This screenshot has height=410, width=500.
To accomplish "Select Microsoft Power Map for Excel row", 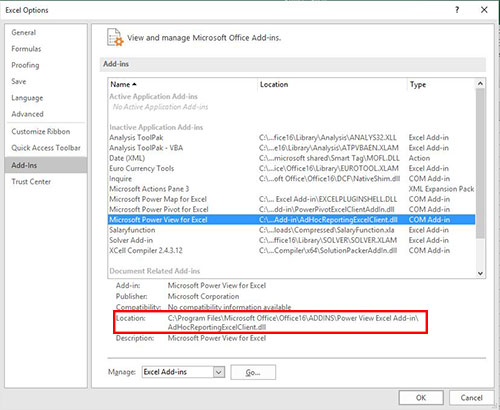I will coord(292,199).
